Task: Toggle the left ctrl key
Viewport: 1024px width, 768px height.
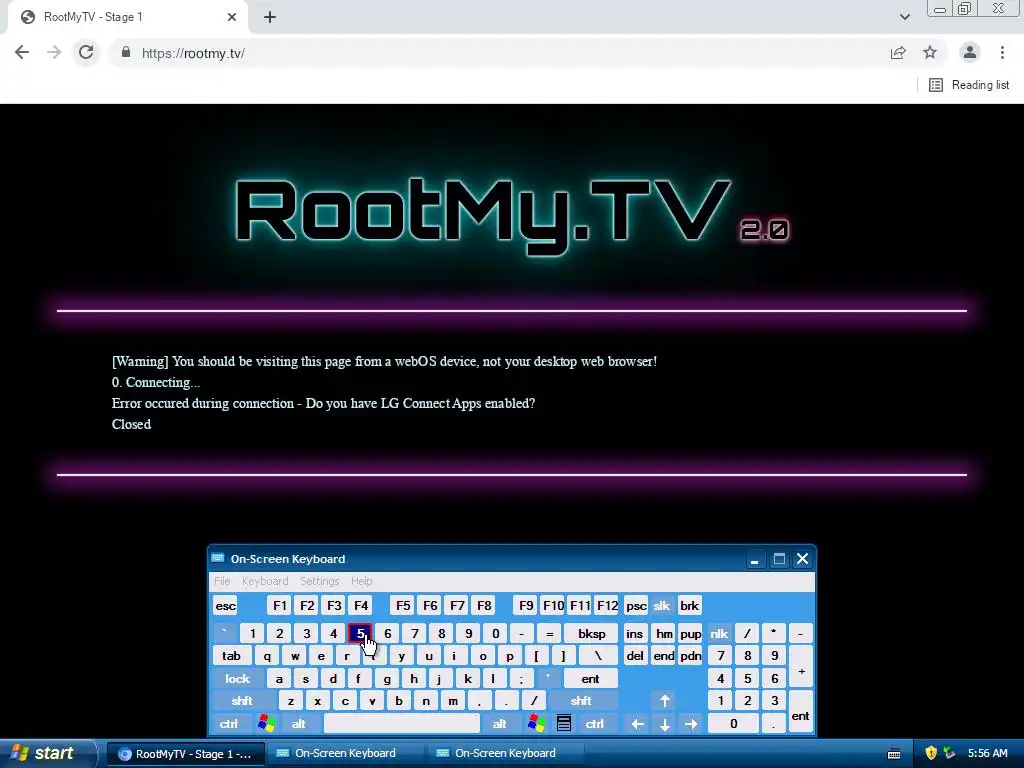Action: [x=229, y=724]
